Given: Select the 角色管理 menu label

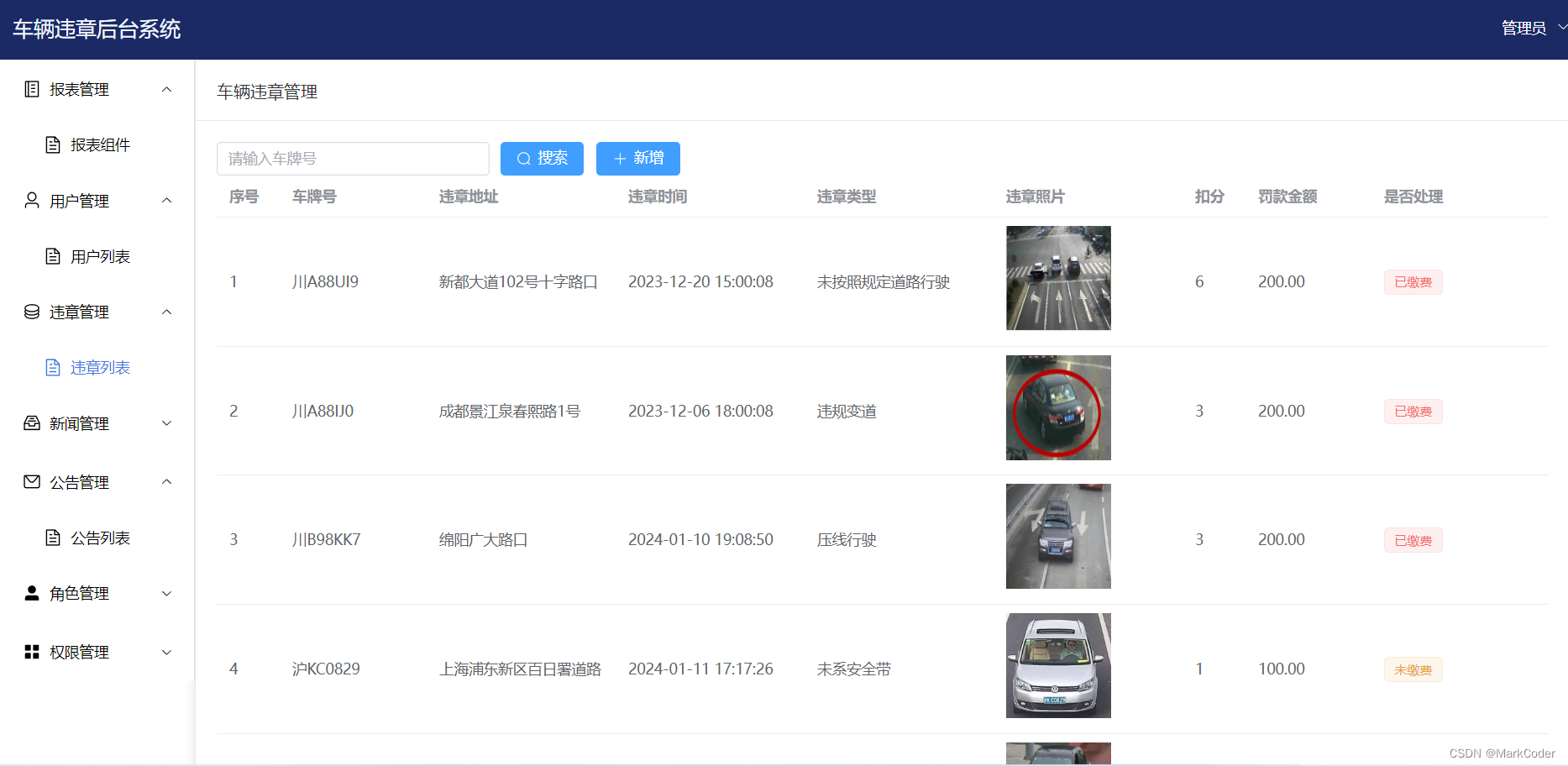Looking at the screenshot, I should [79, 593].
